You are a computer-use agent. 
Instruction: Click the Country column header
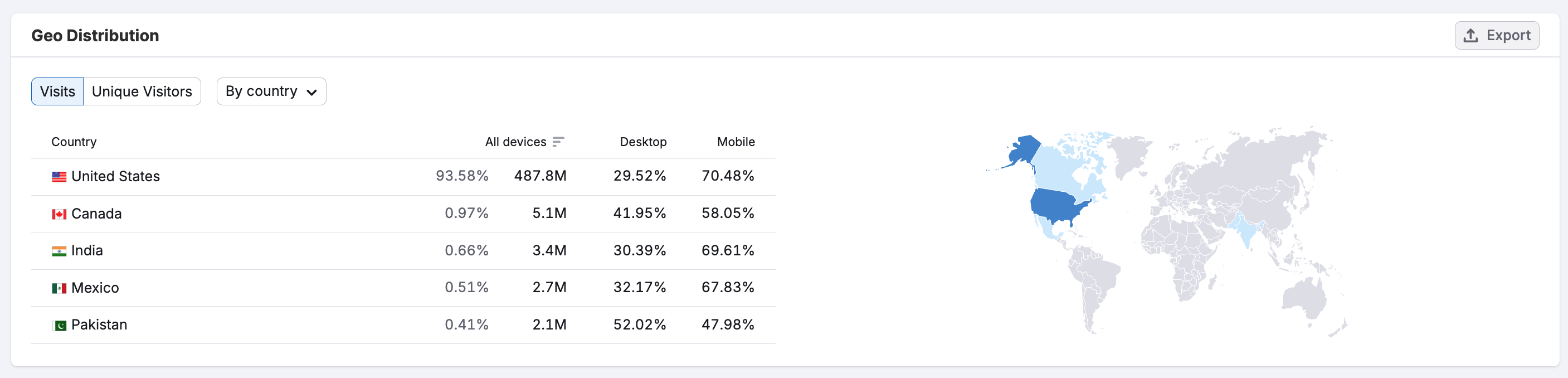[x=74, y=142]
